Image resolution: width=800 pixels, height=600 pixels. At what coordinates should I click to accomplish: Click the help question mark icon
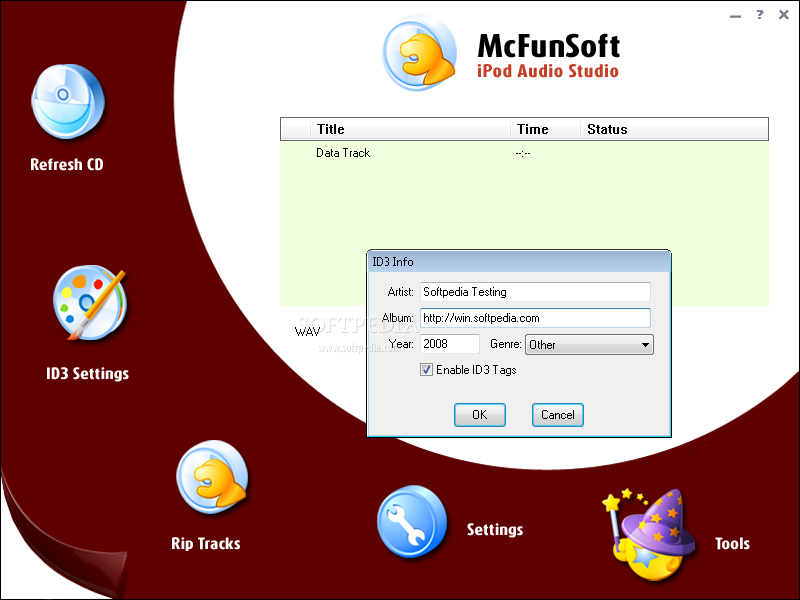[x=760, y=14]
